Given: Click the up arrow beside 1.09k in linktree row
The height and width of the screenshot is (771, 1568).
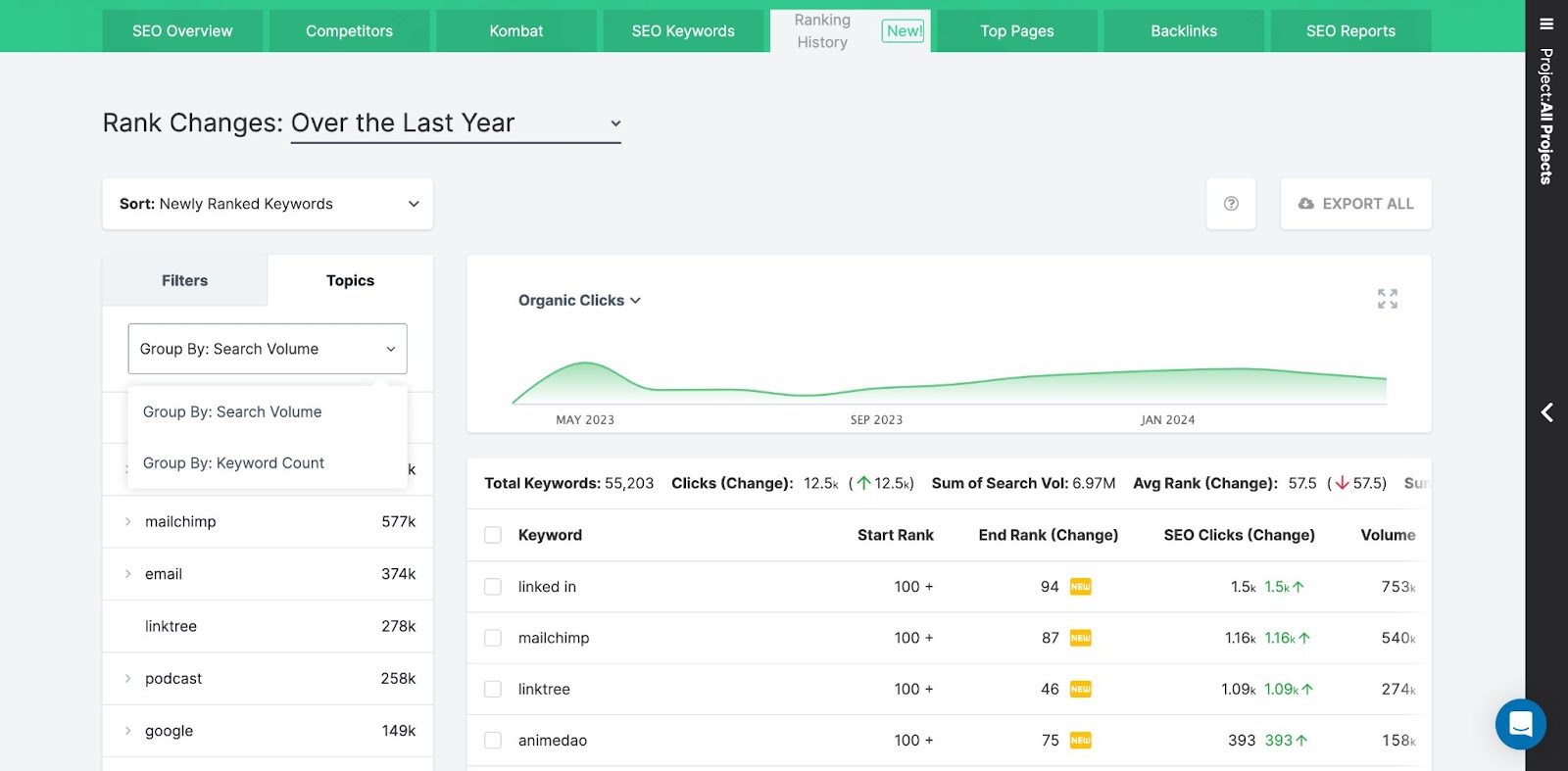Looking at the screenshot, I should [x=1307, y=689].
